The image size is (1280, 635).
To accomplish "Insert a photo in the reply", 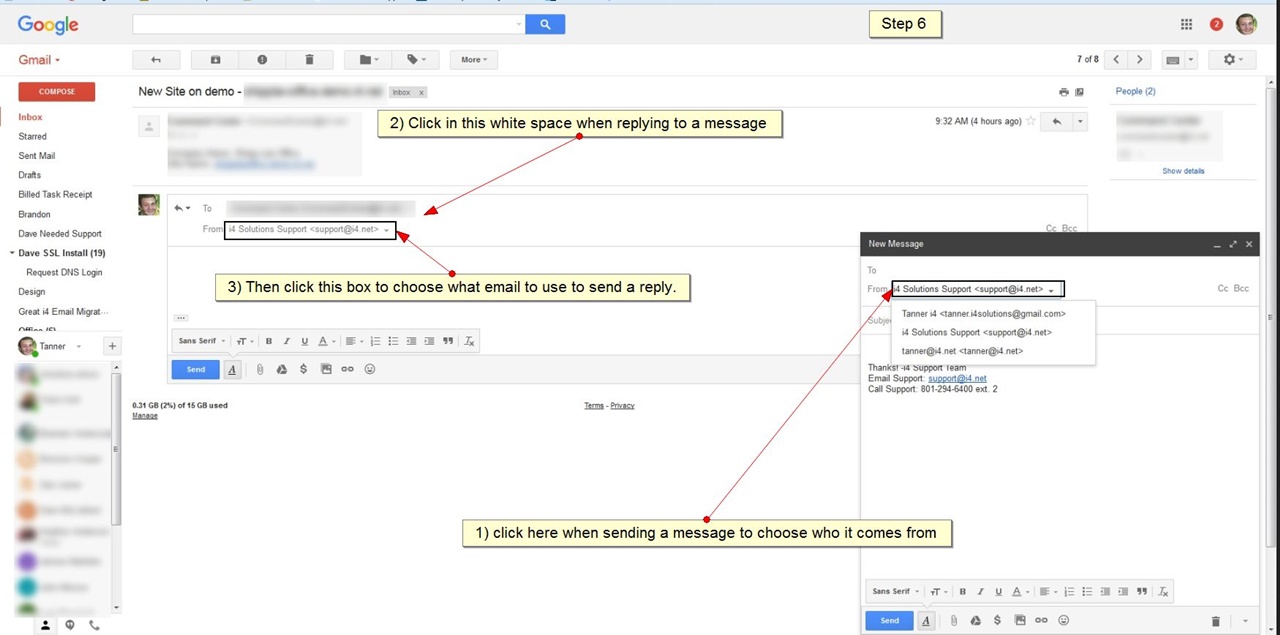I will click(x=326, y=369).
